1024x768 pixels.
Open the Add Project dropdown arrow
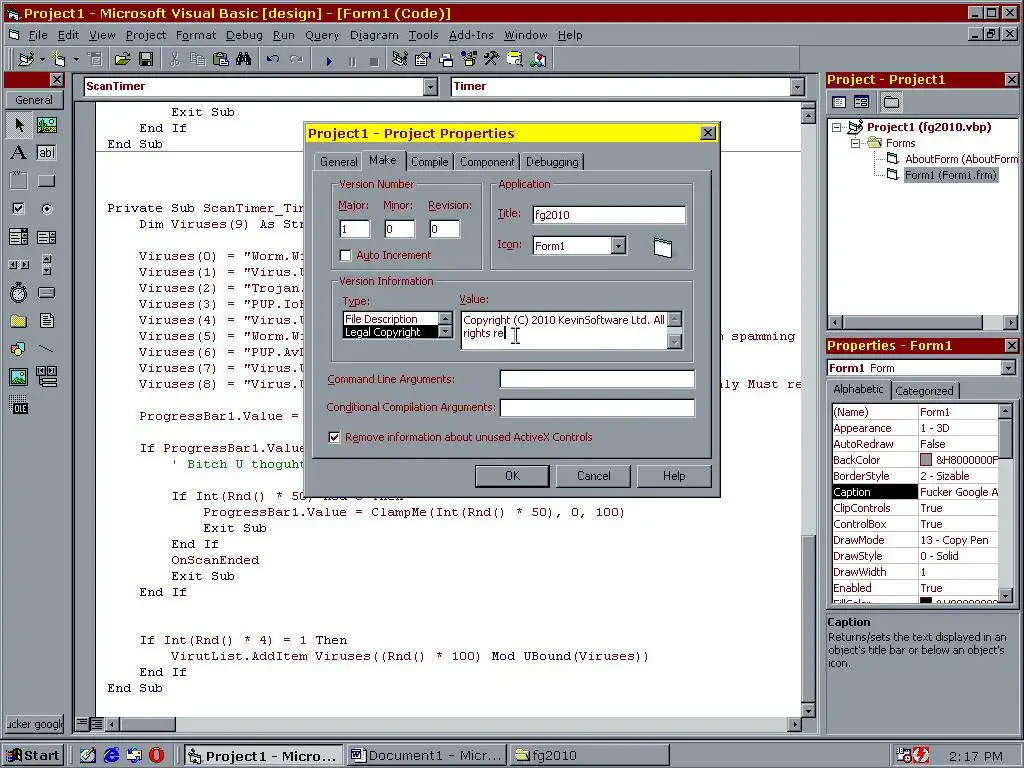[42, 60]
